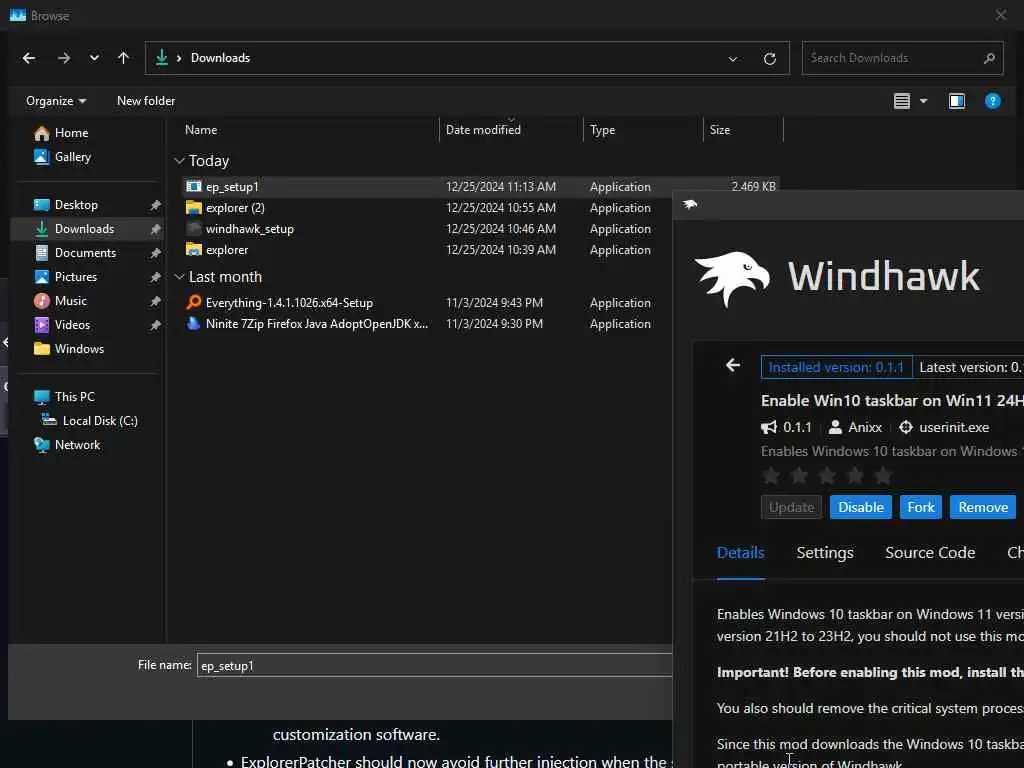Rate the mod one star
1024x768 pixels.
pyautogui.click(x=771, y=476)
